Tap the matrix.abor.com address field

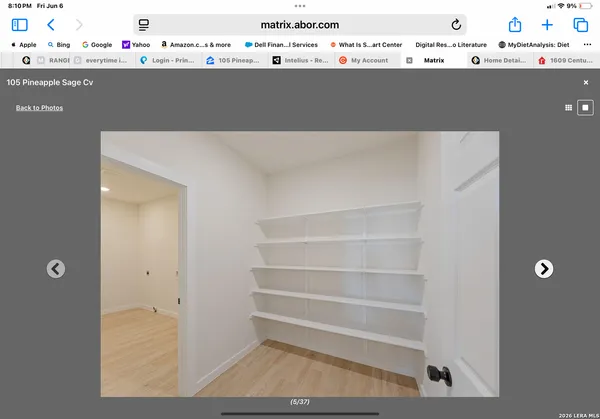coord(300,24)
